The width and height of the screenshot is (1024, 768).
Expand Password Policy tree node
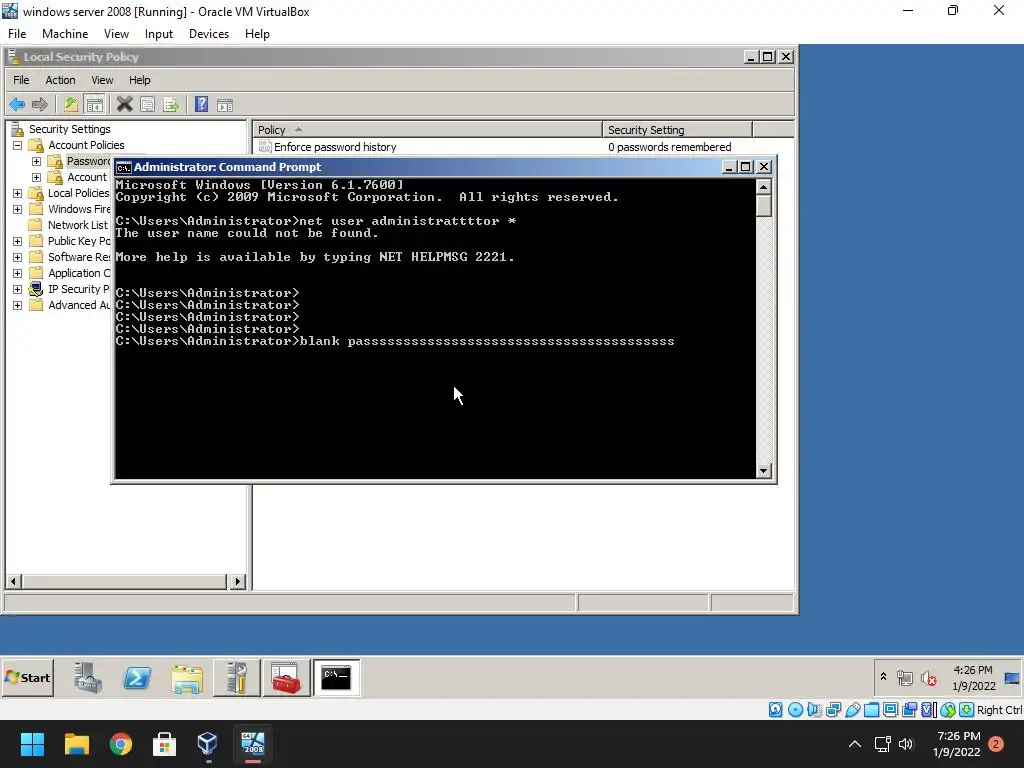[x=37, y=161]
